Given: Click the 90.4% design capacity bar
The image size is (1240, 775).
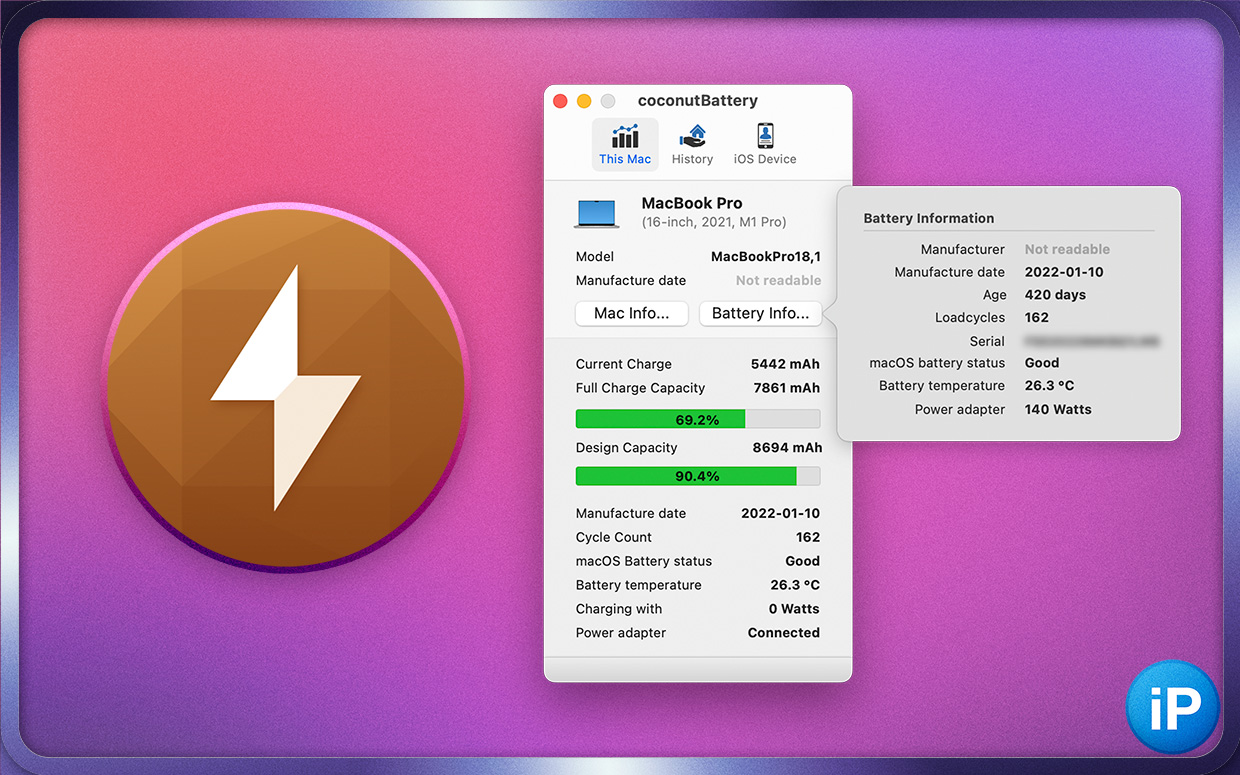Looking at the screenshot, I should click(x=697, y=476).
